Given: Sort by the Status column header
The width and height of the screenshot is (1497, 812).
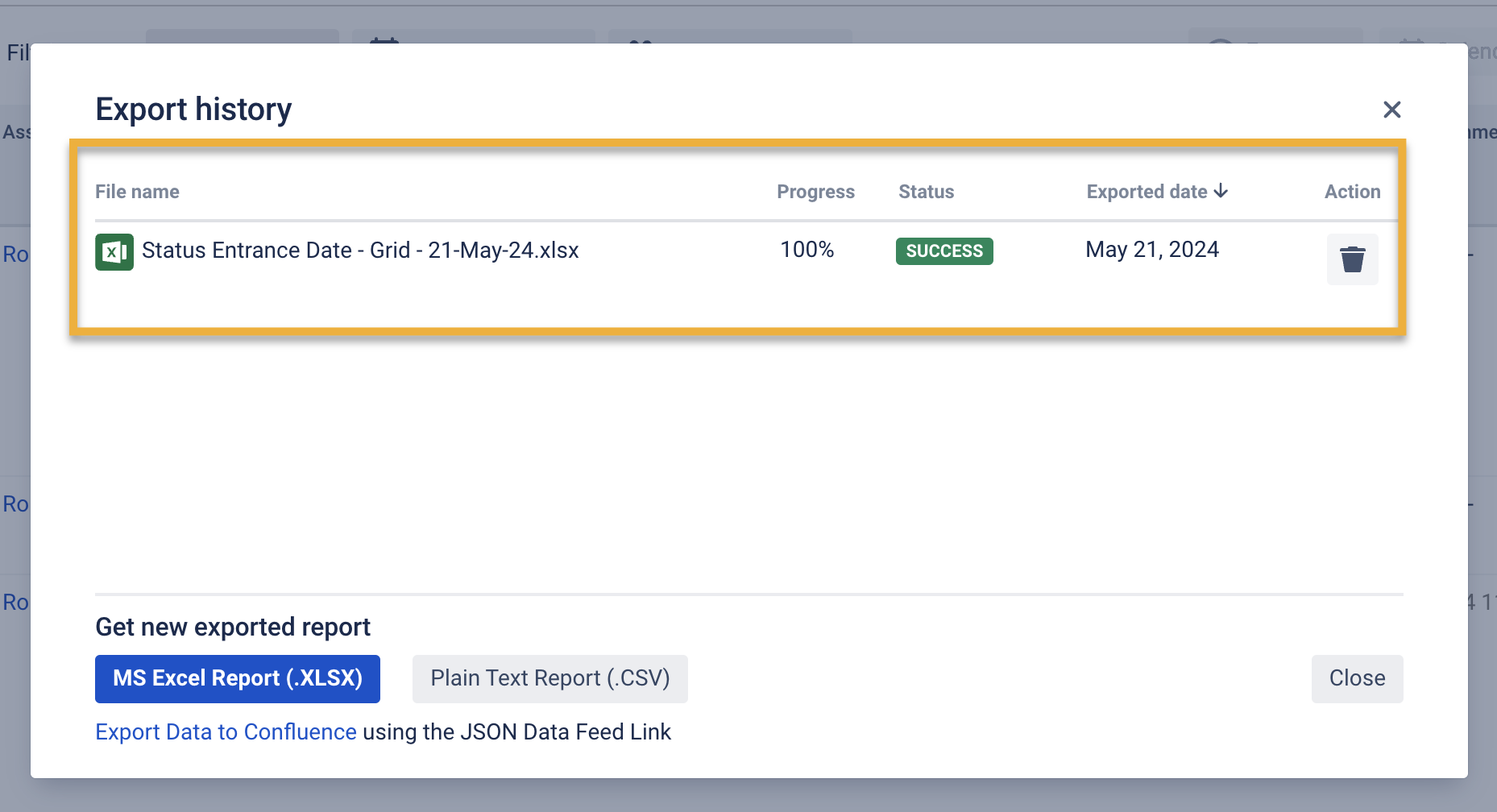Looking at the screenshot, I should [x=926, y=192].
